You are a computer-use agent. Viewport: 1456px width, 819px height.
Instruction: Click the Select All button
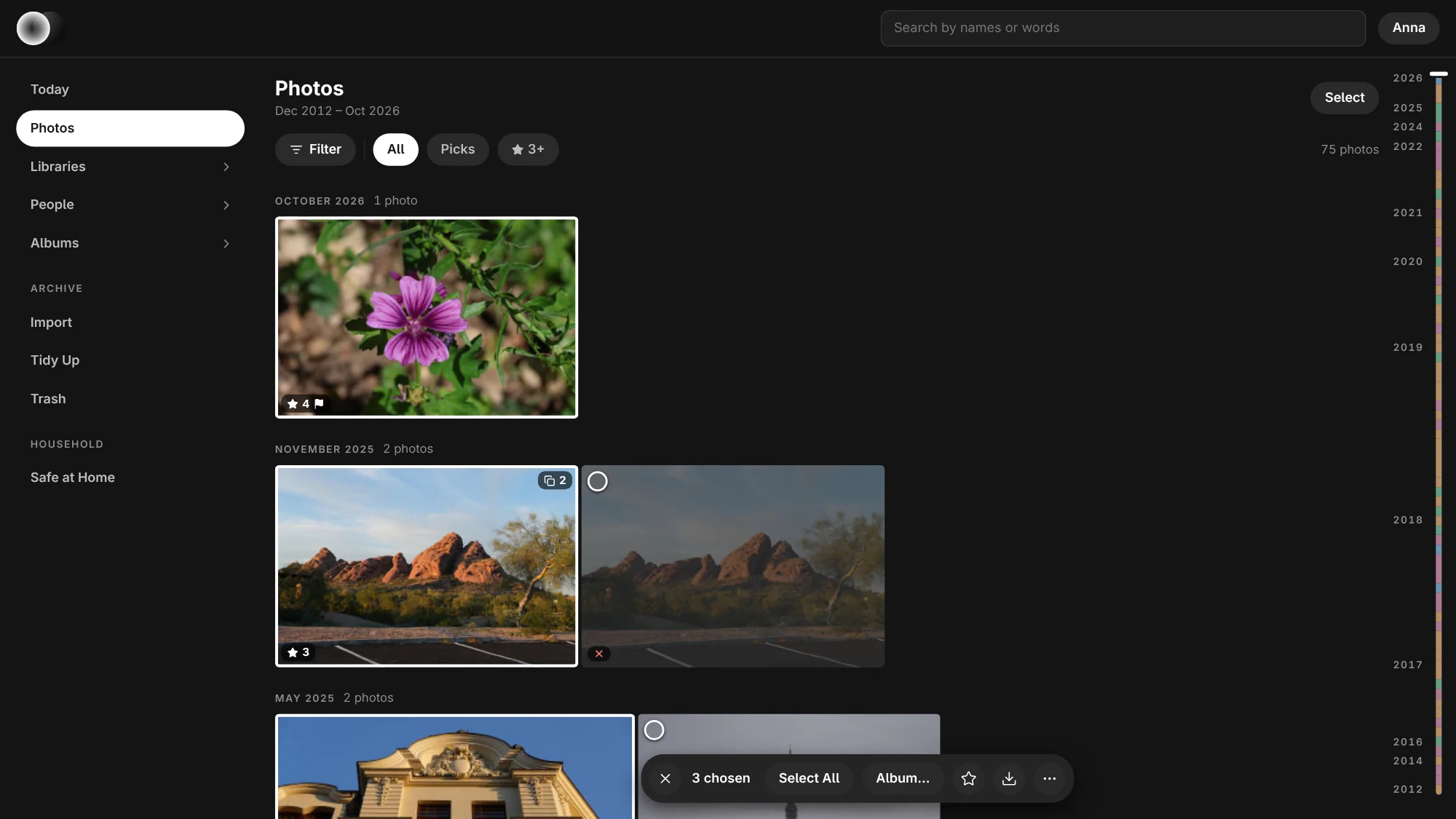[809, 778]
